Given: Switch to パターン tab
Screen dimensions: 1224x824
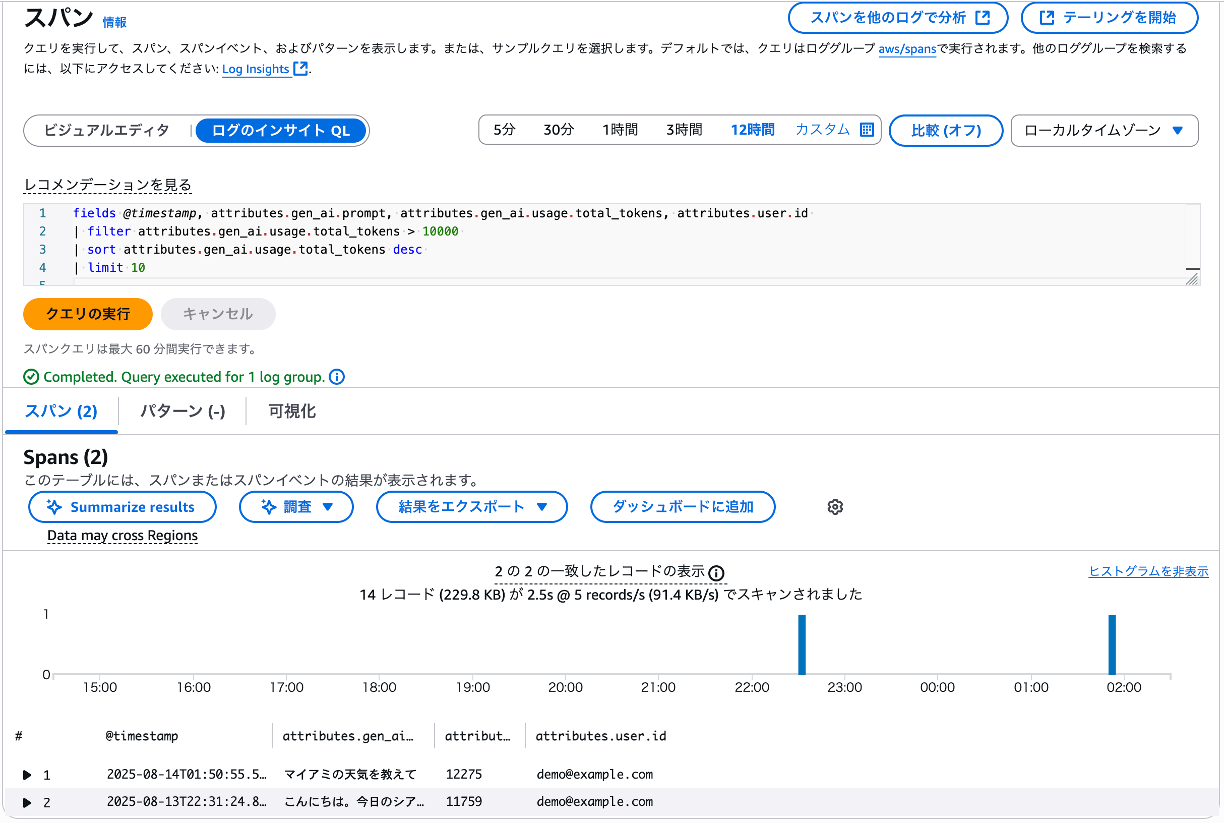Looking at the screenshot, I should coord(182,411).
